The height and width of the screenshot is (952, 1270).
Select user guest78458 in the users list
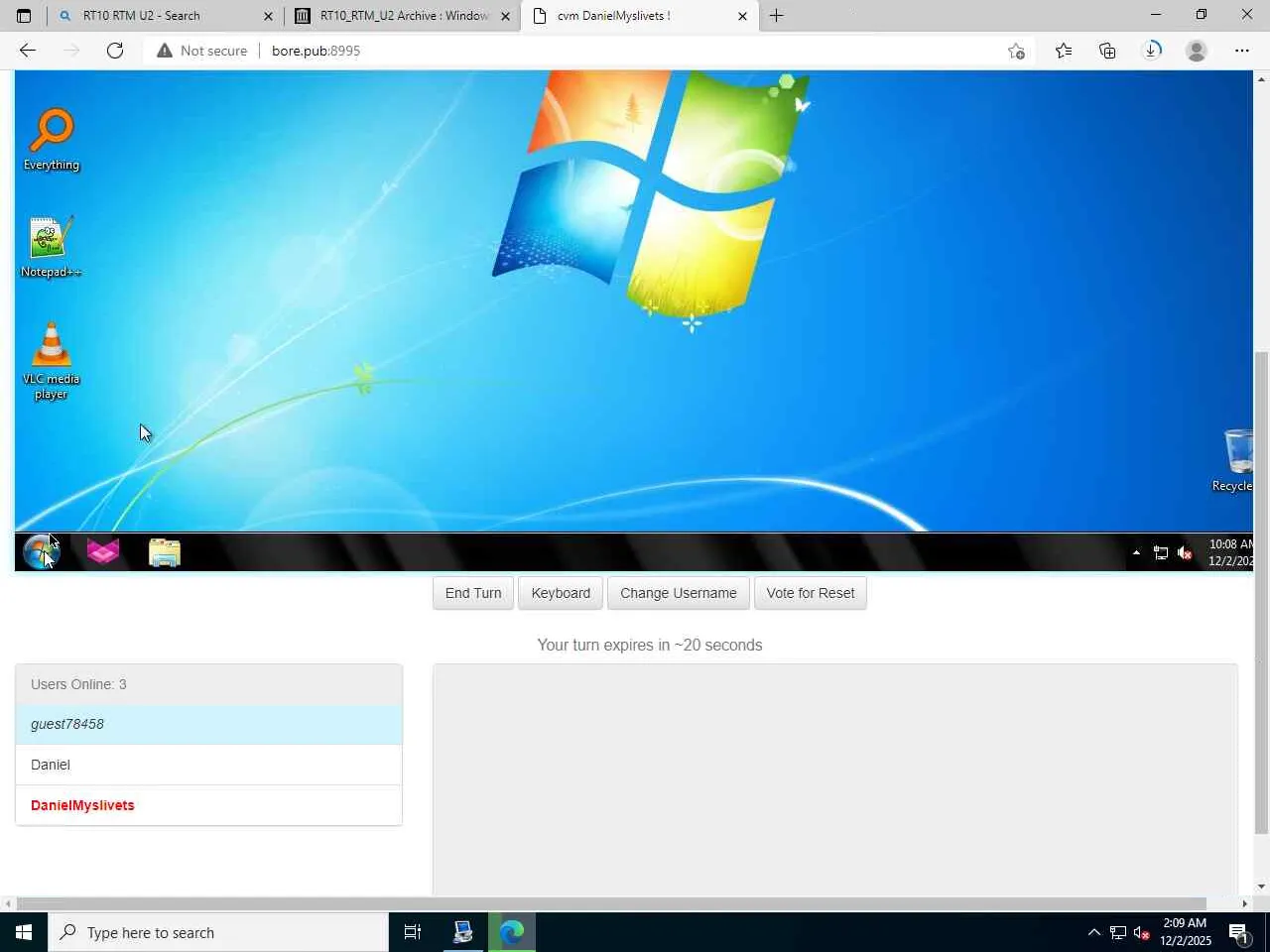point(208,724)
